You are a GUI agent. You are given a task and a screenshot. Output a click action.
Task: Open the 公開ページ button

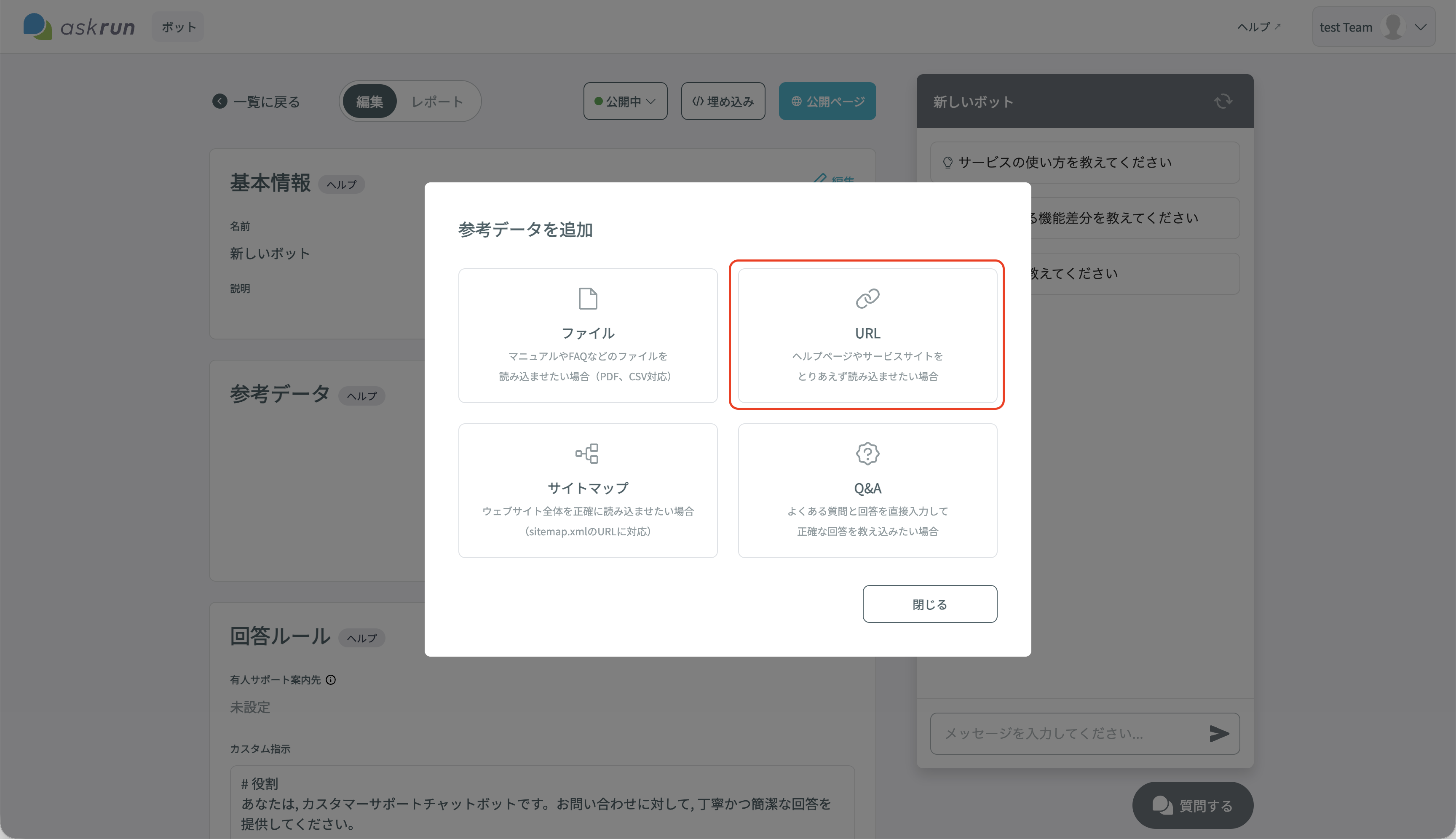827,101
